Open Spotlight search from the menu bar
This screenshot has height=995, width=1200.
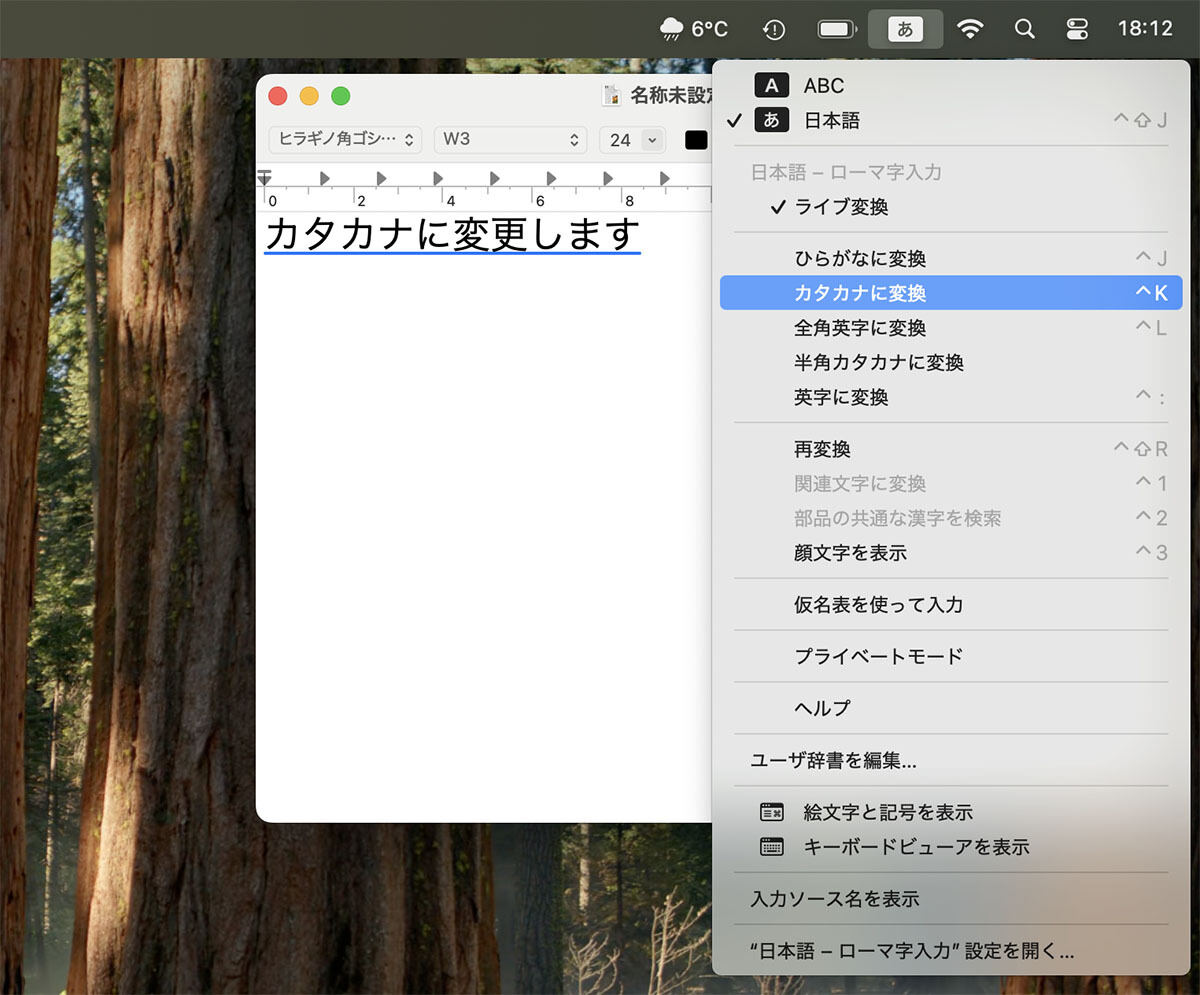[x=1024, y=29]
